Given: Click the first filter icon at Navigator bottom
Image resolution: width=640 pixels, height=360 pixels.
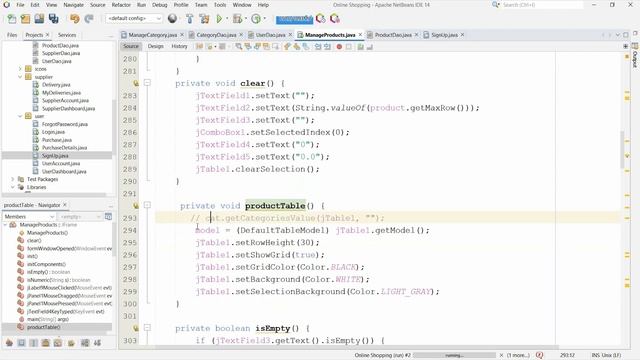Looking at the screenshot, I should tap(9, 343).
